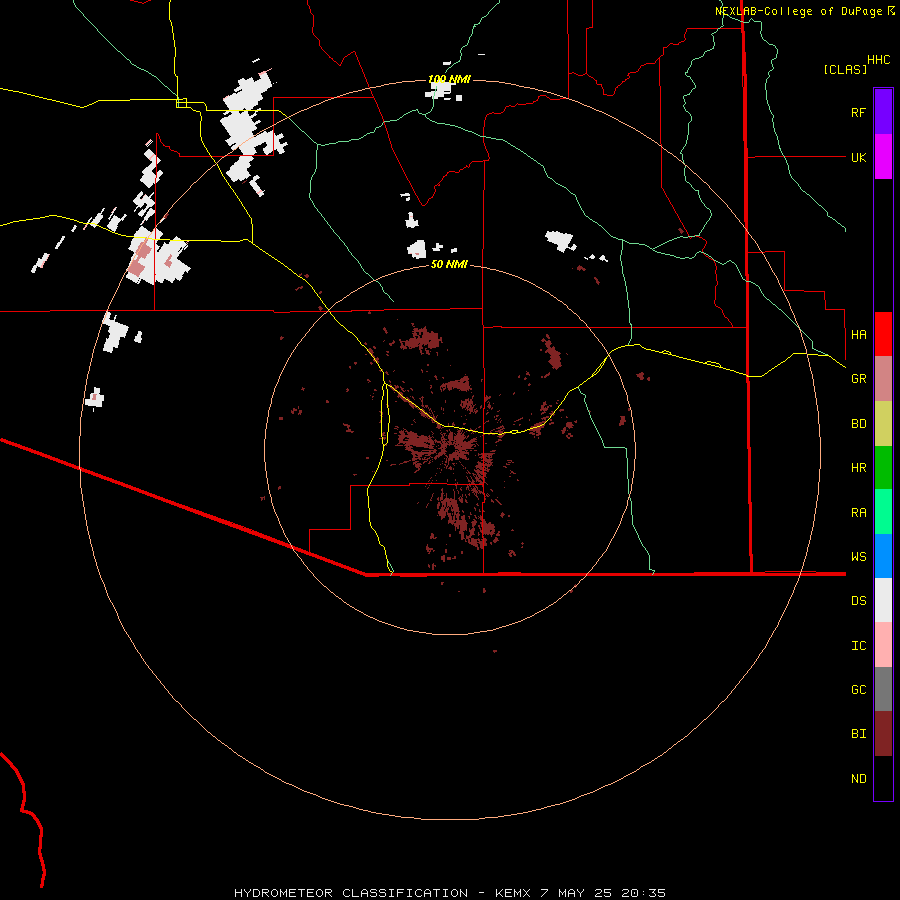Click the IC legend label
The width and height of the screenshot is (900, 900).
tap(858, 646)
